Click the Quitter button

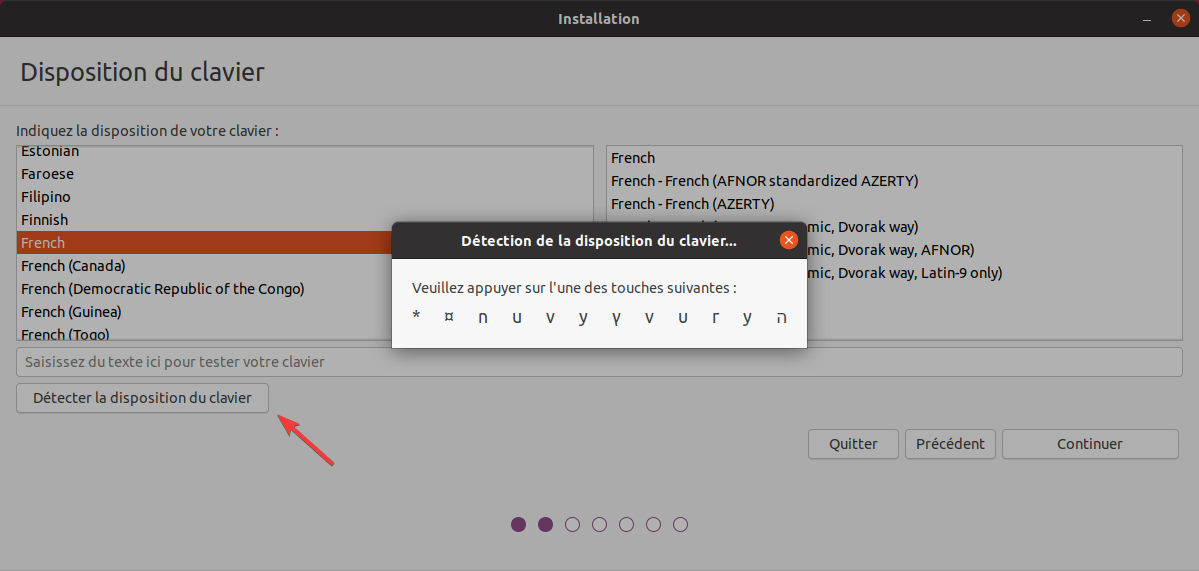coord(853,444)
